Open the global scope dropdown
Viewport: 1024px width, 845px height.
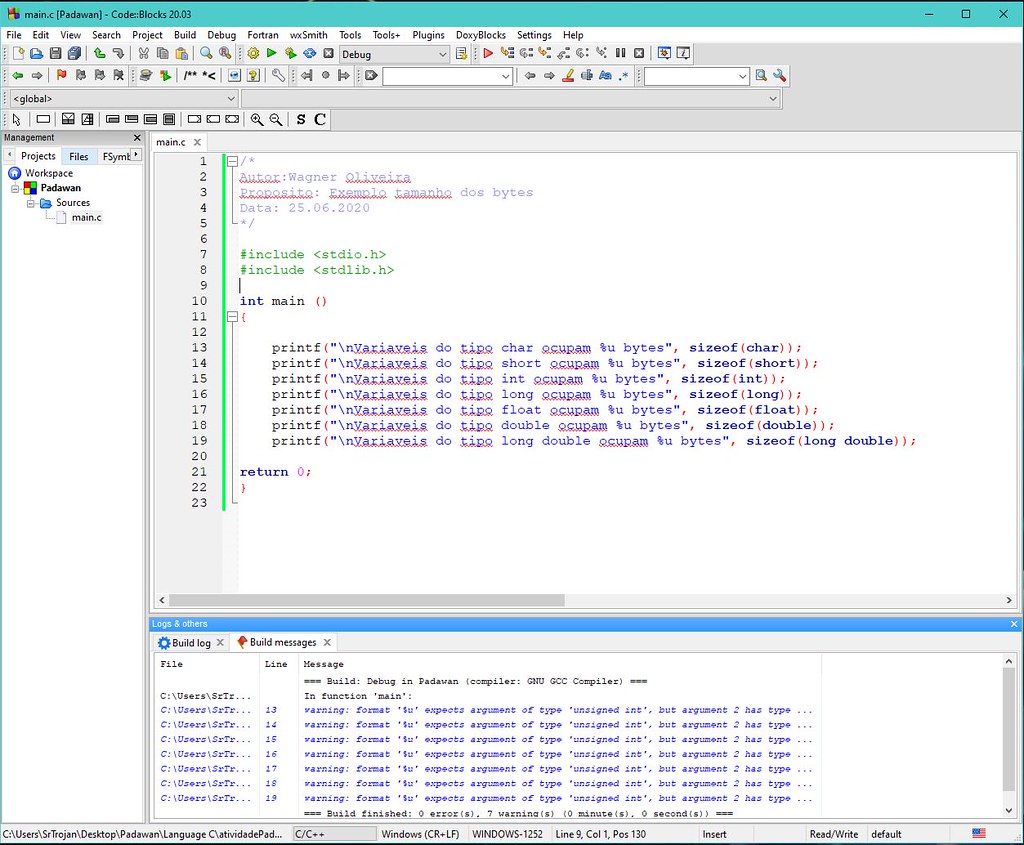122,99
